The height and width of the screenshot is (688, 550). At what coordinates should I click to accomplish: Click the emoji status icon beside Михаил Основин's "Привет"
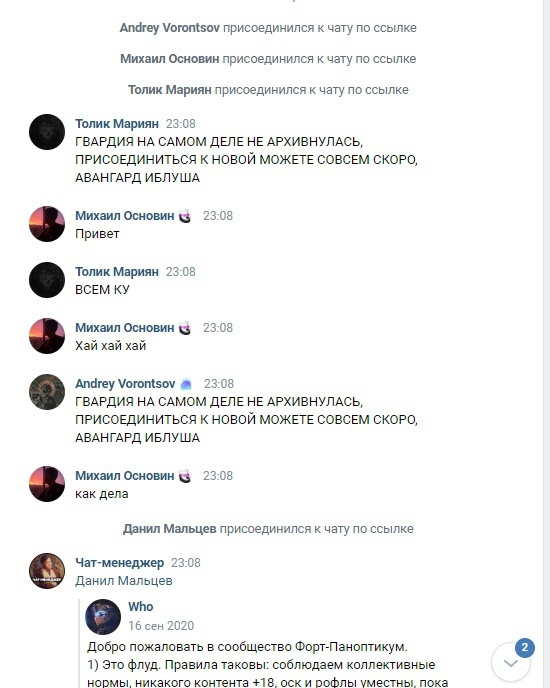[x=185, y=216]
